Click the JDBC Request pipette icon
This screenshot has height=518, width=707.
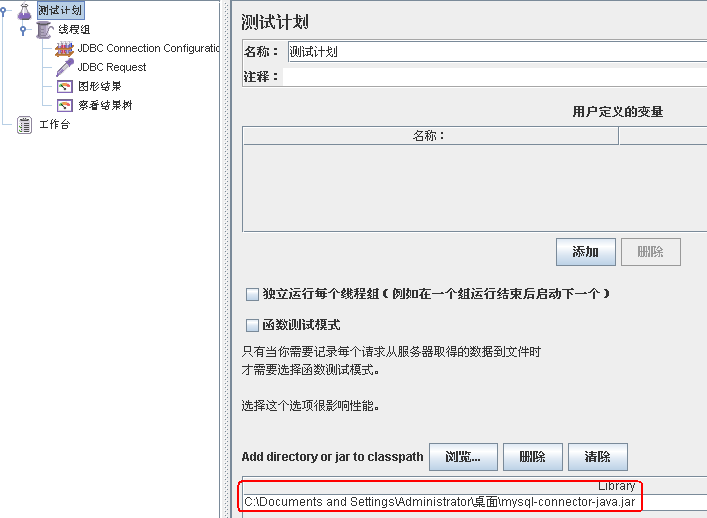[64, 68]
